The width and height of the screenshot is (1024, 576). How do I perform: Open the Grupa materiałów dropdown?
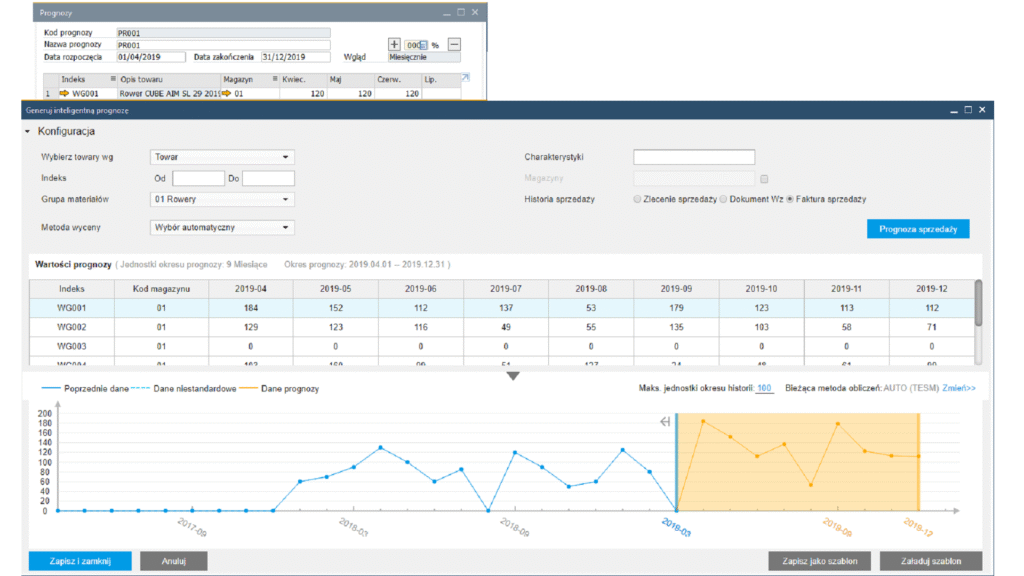coord(222,199)
